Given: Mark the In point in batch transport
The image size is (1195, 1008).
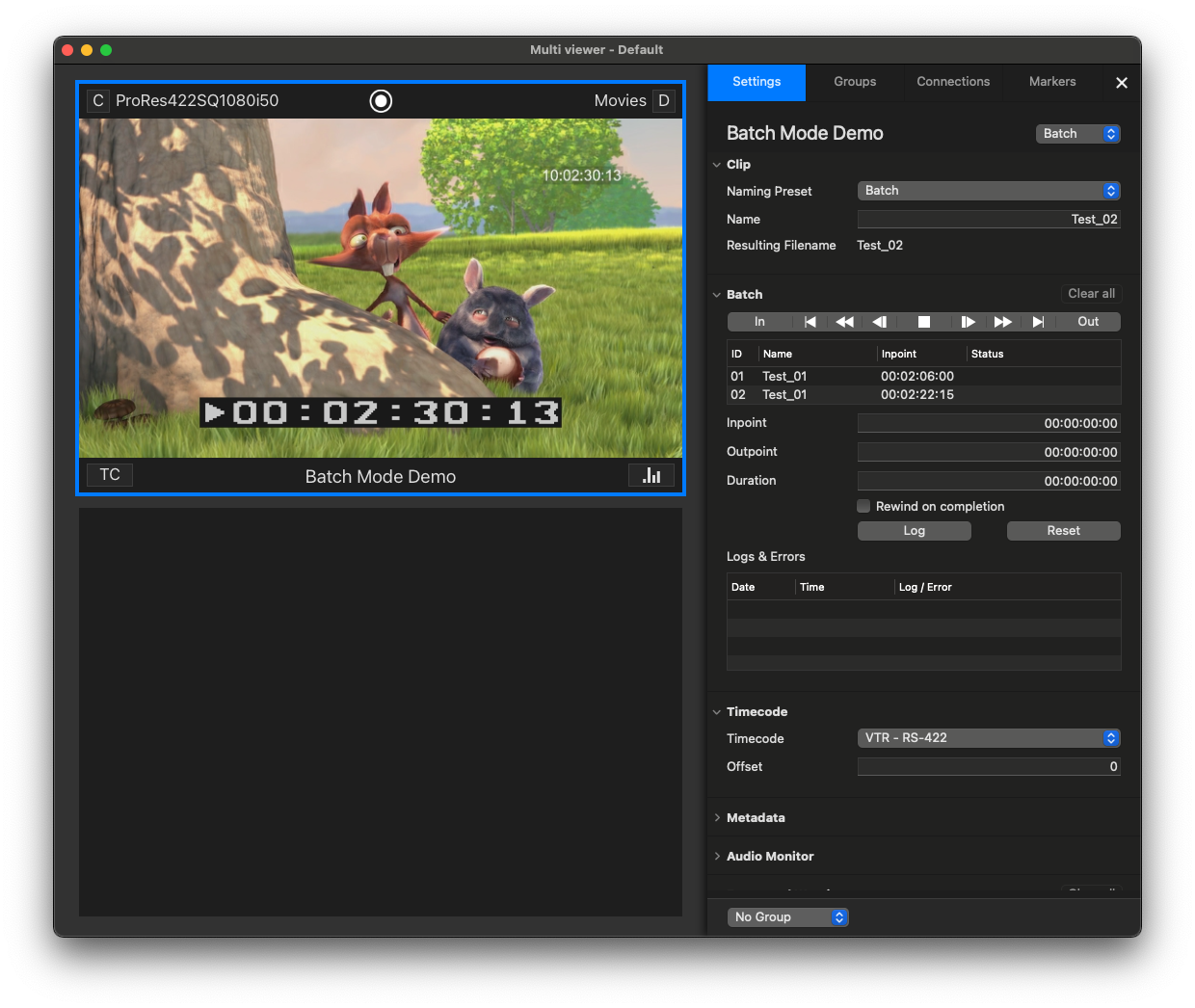Looking at the screenshot, I should click(x=759, y=322).
